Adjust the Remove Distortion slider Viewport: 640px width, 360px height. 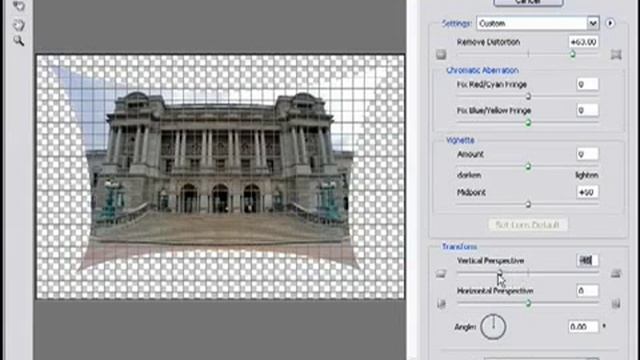(572, 54)
